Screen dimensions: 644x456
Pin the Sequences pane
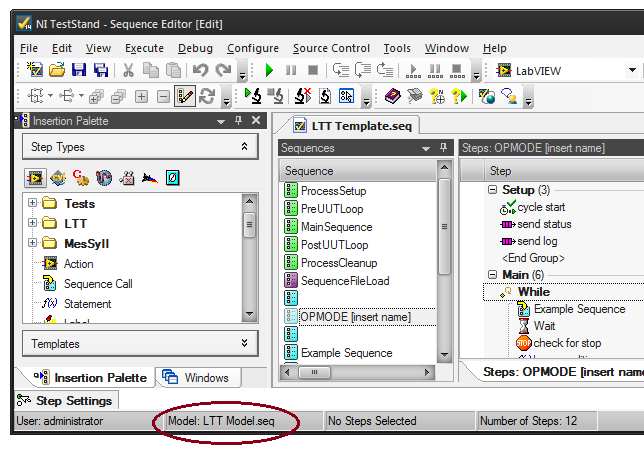(444, 147)
